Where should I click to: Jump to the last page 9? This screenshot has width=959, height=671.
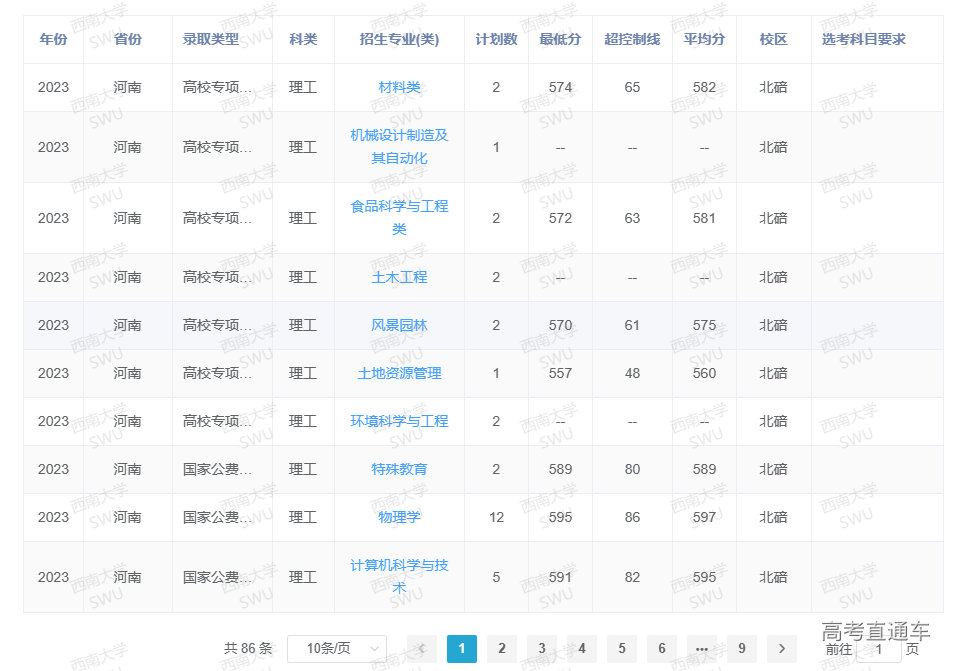(x=741, y=648)
